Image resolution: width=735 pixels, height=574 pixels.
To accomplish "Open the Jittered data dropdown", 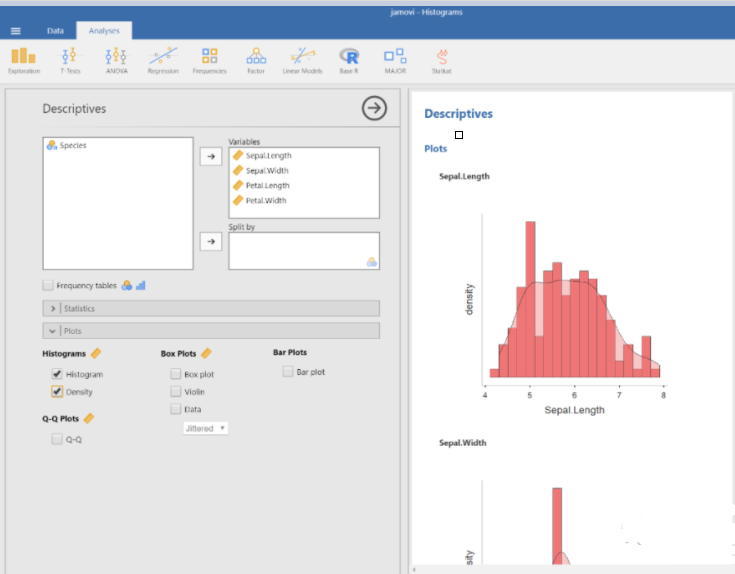I will coord(206,428).
